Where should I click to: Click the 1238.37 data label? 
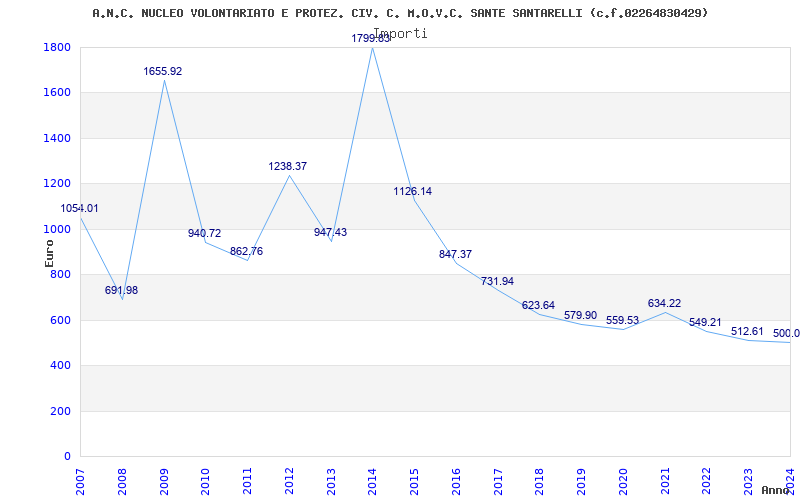click(288, 166)
